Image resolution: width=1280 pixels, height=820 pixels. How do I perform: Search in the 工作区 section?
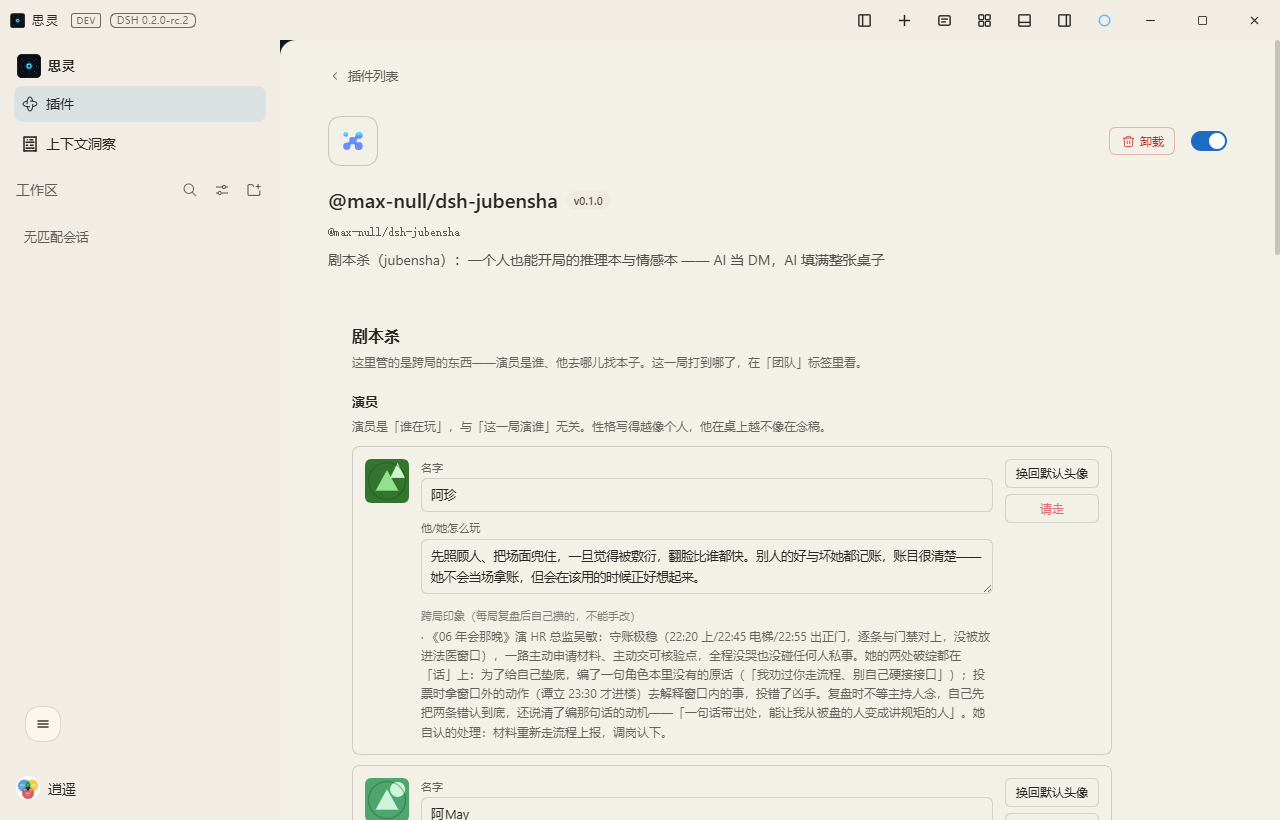[190, 190]
